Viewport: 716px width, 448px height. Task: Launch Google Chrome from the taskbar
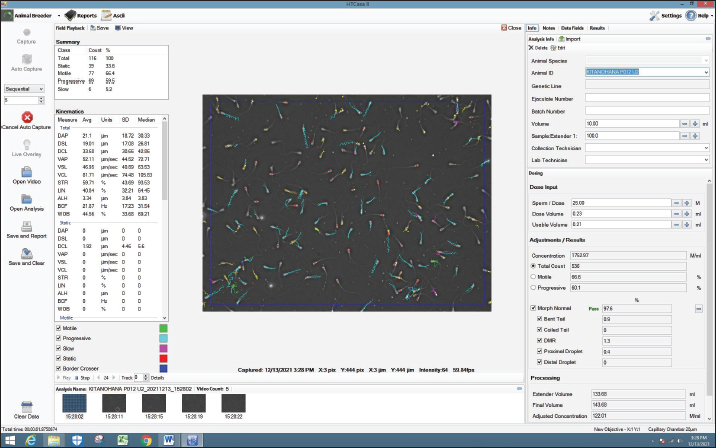tap(148, 439)
